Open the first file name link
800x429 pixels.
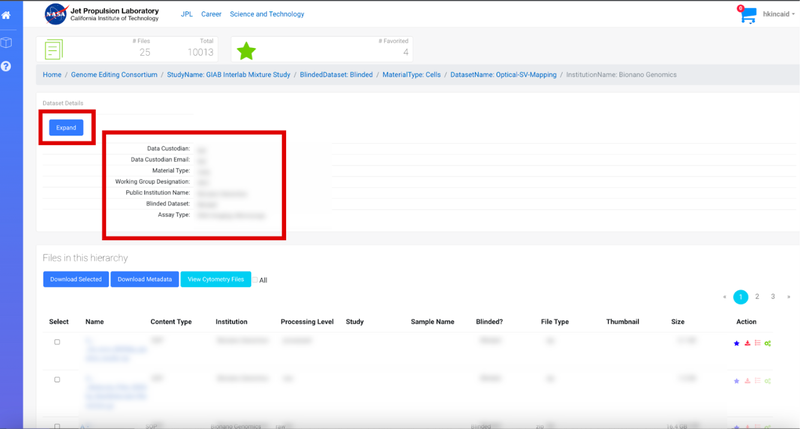pyautogui.click(x=116, y=350)
